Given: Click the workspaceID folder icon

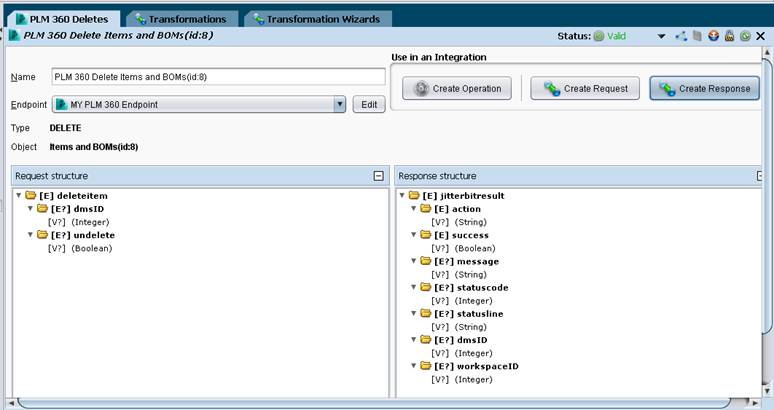Looking at the screenshot, I should [x=426, y=366].
